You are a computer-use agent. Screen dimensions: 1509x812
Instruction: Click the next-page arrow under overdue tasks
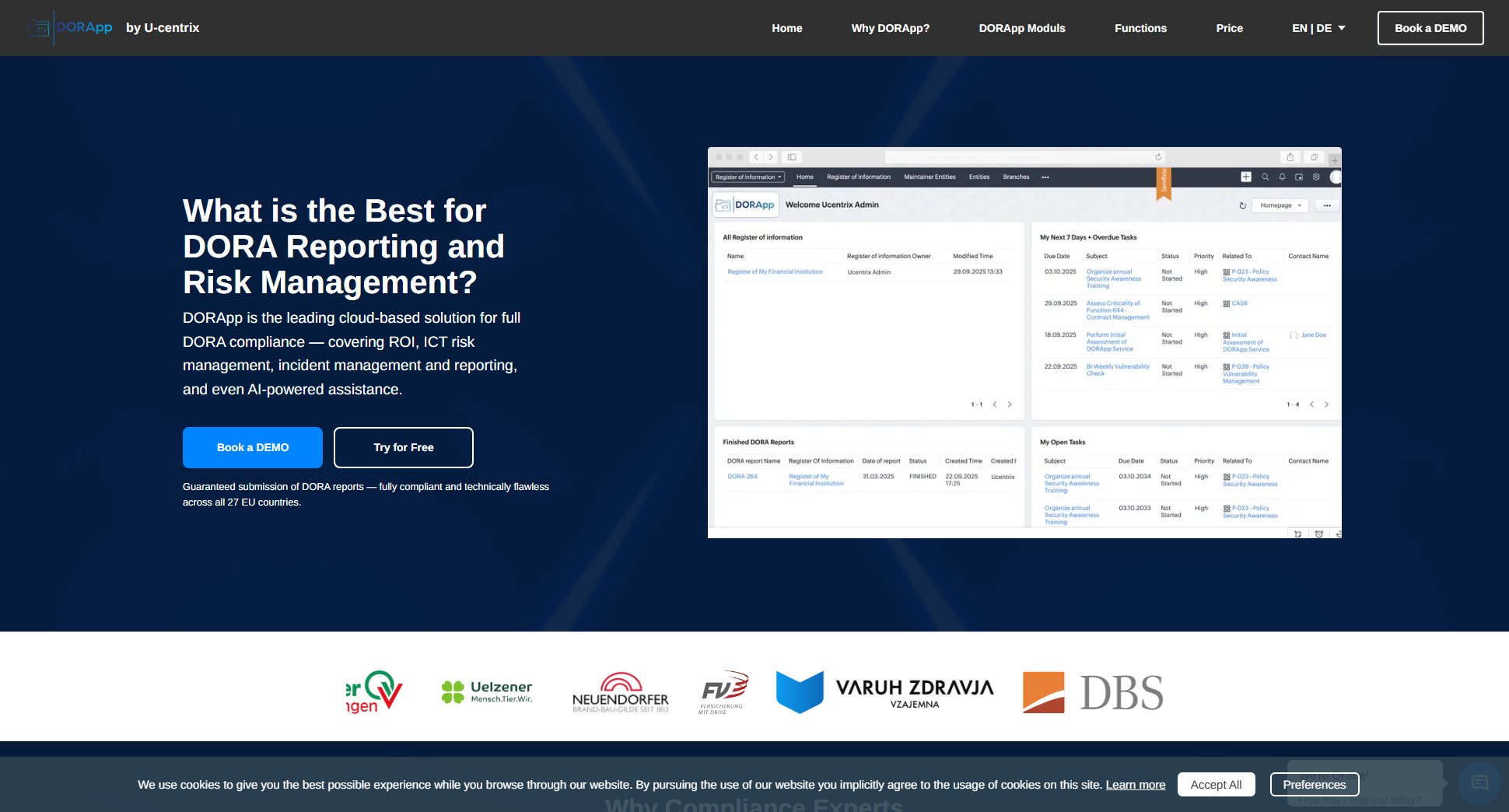1326,404
